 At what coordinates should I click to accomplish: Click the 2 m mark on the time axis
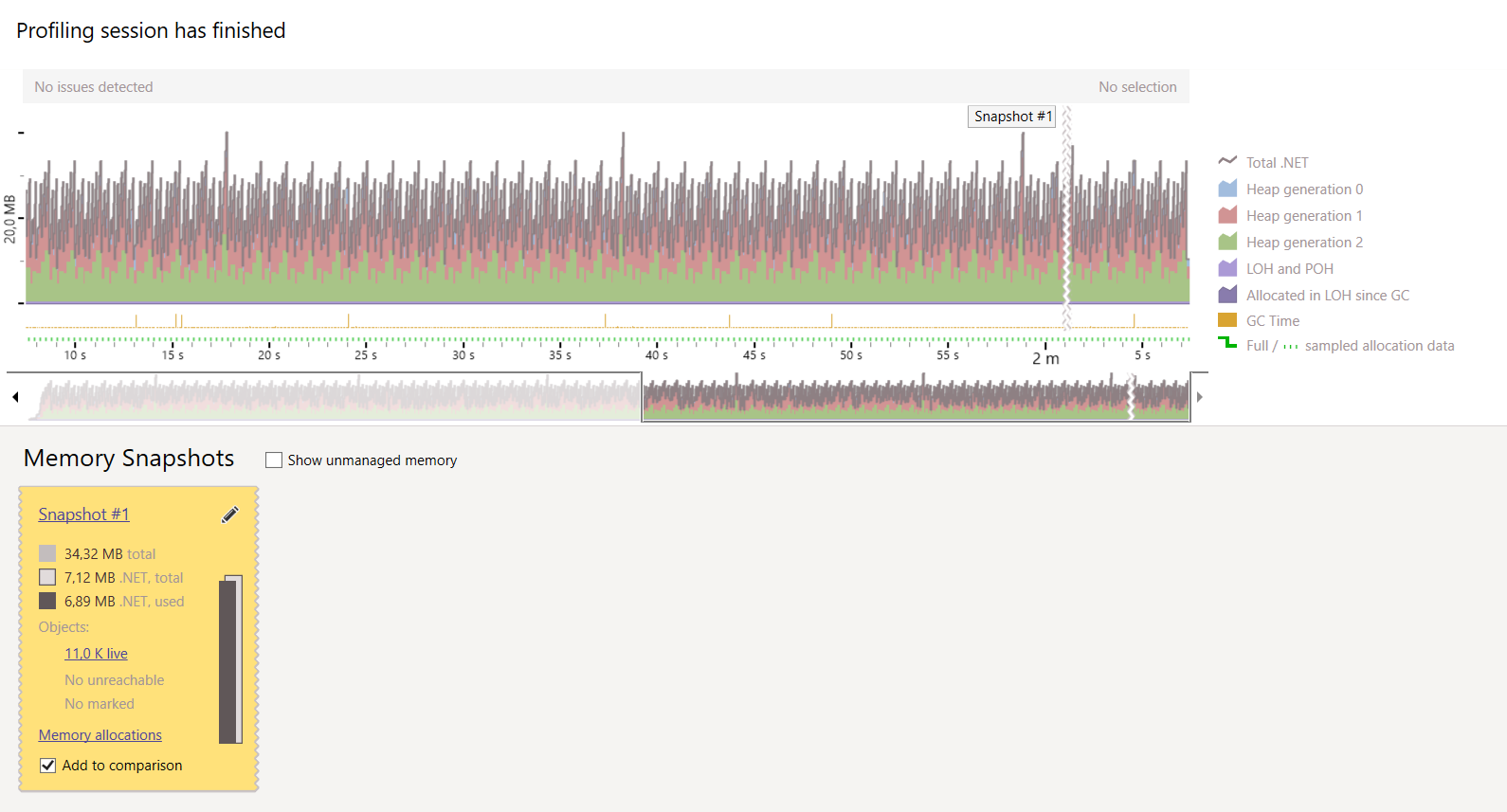1045,358
